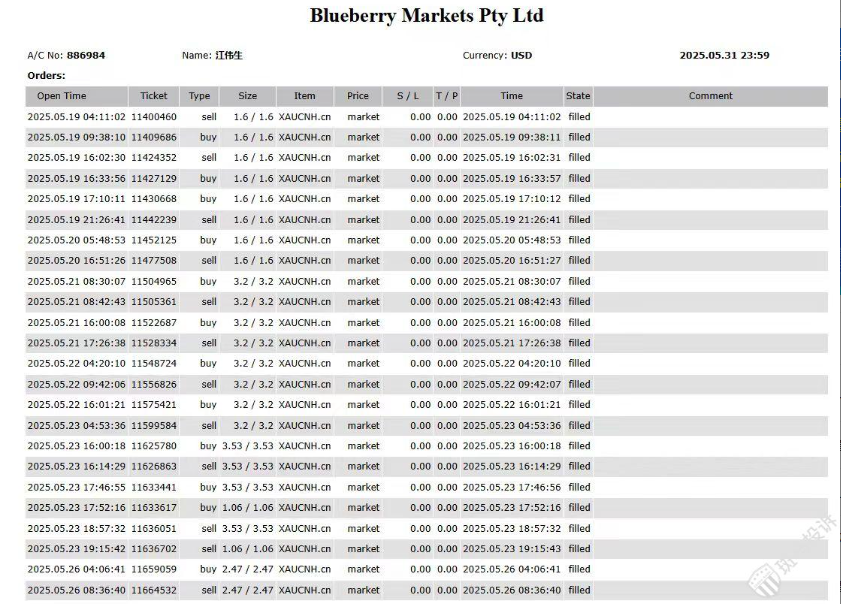Click the Ticket column header
This screenshot has height=604, width=841.
[x=154, y=96]
